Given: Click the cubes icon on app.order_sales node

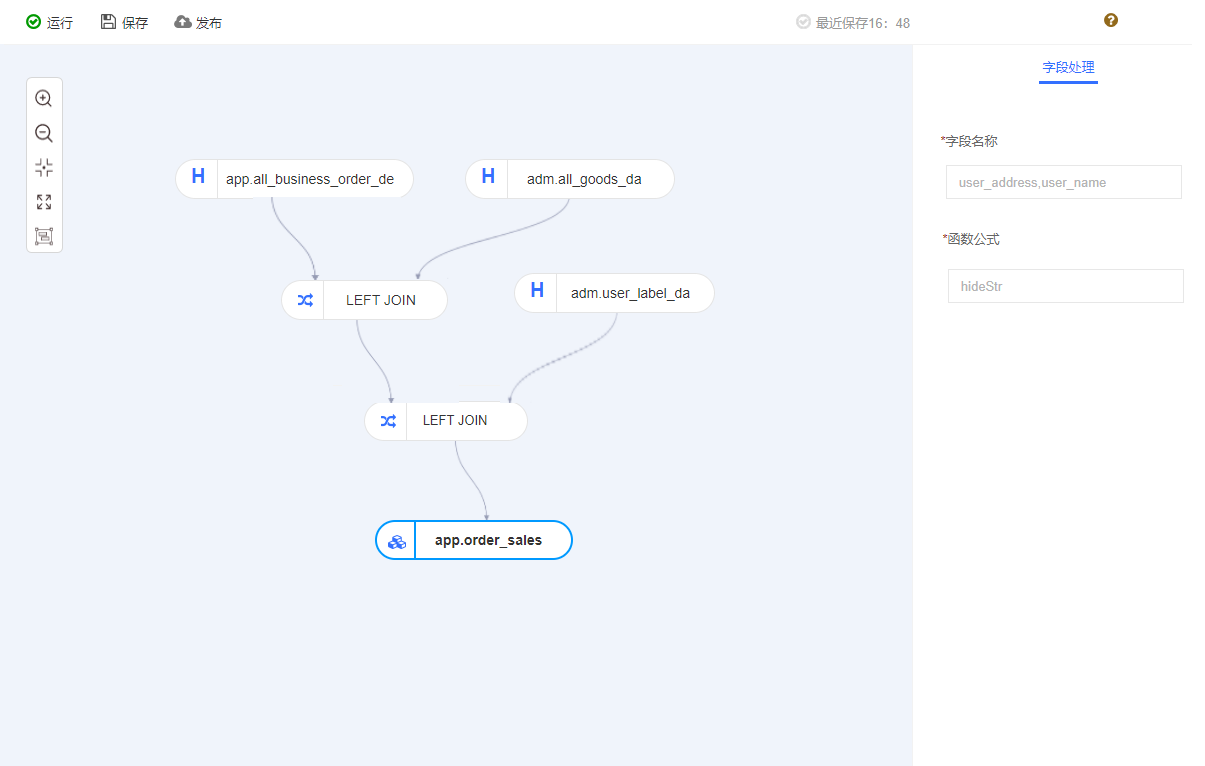Looking at the screenshot, I should (x=396, y=541).
